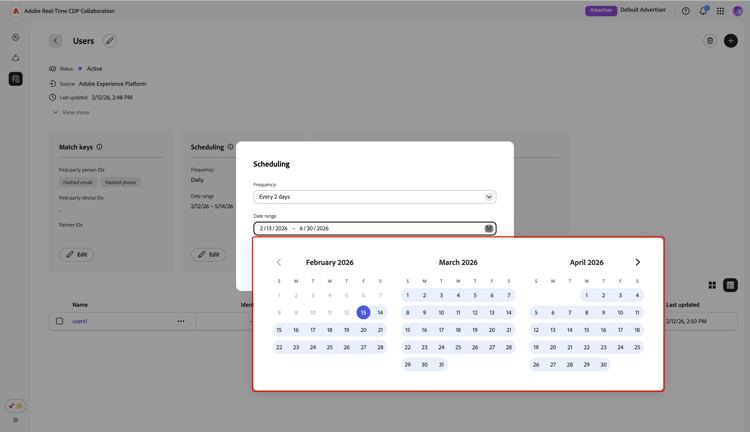This screenshot has width=750, height=432.
Task: Open the calendar icon in date range field
Action: pos(488,228)
